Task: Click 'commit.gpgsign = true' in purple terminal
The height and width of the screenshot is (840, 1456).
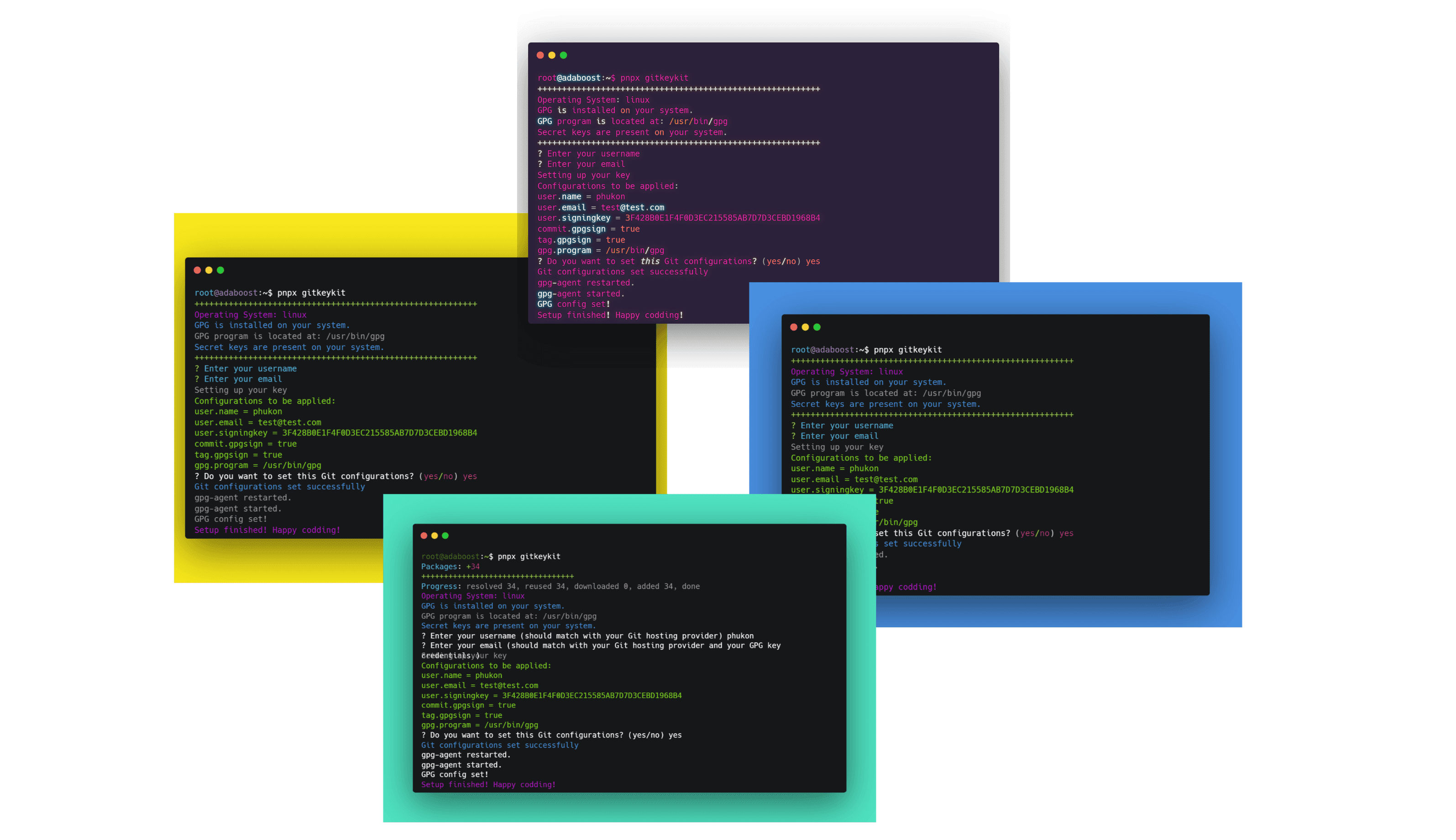Action: point(588,228)
